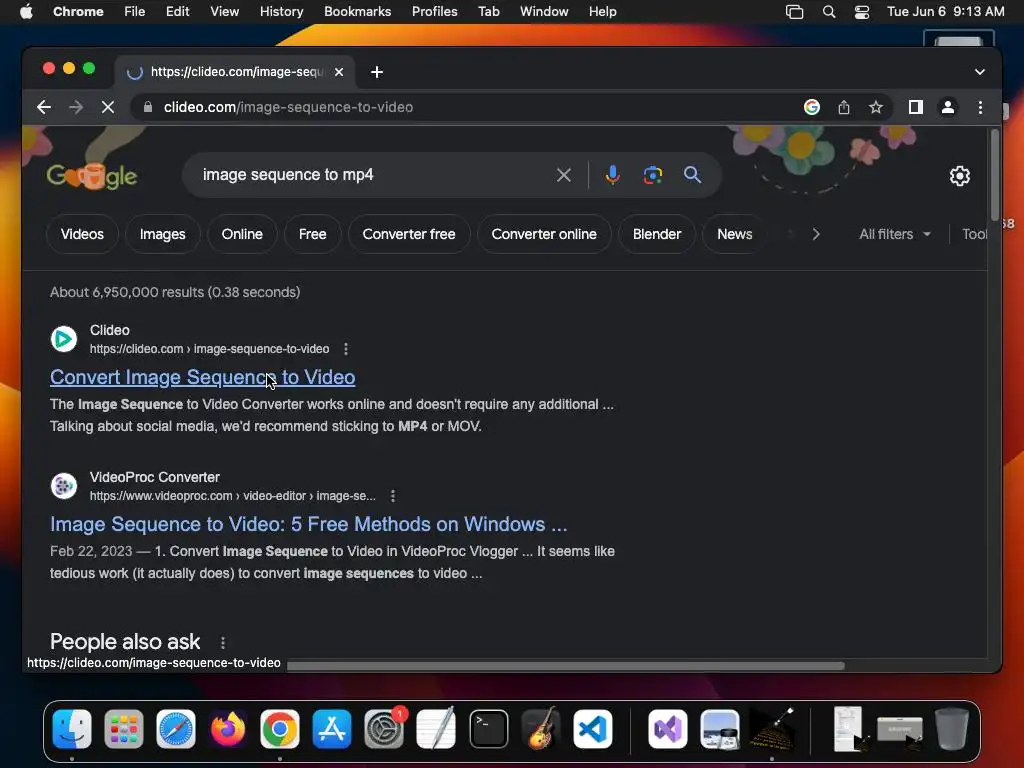1024x768 pixels.
Task: Open About this result for People also ask
Action: click(x=223, y=643)
